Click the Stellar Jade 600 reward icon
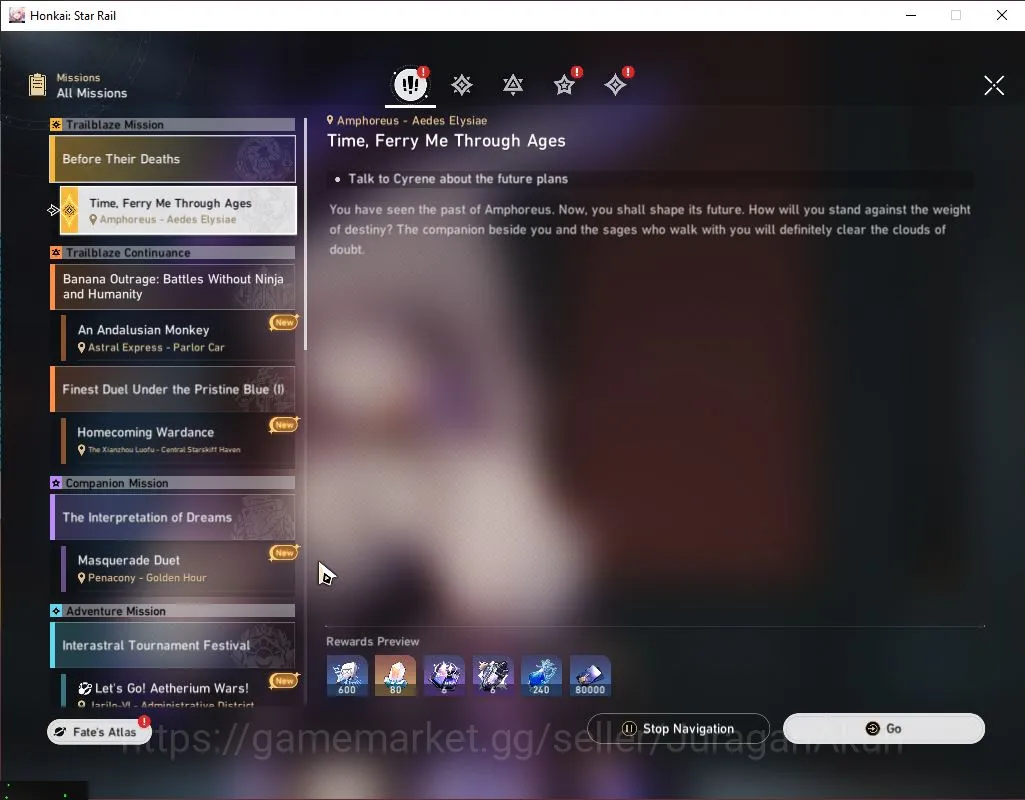The height and width of the screenshot is (800, 1025). pos(347,675)
